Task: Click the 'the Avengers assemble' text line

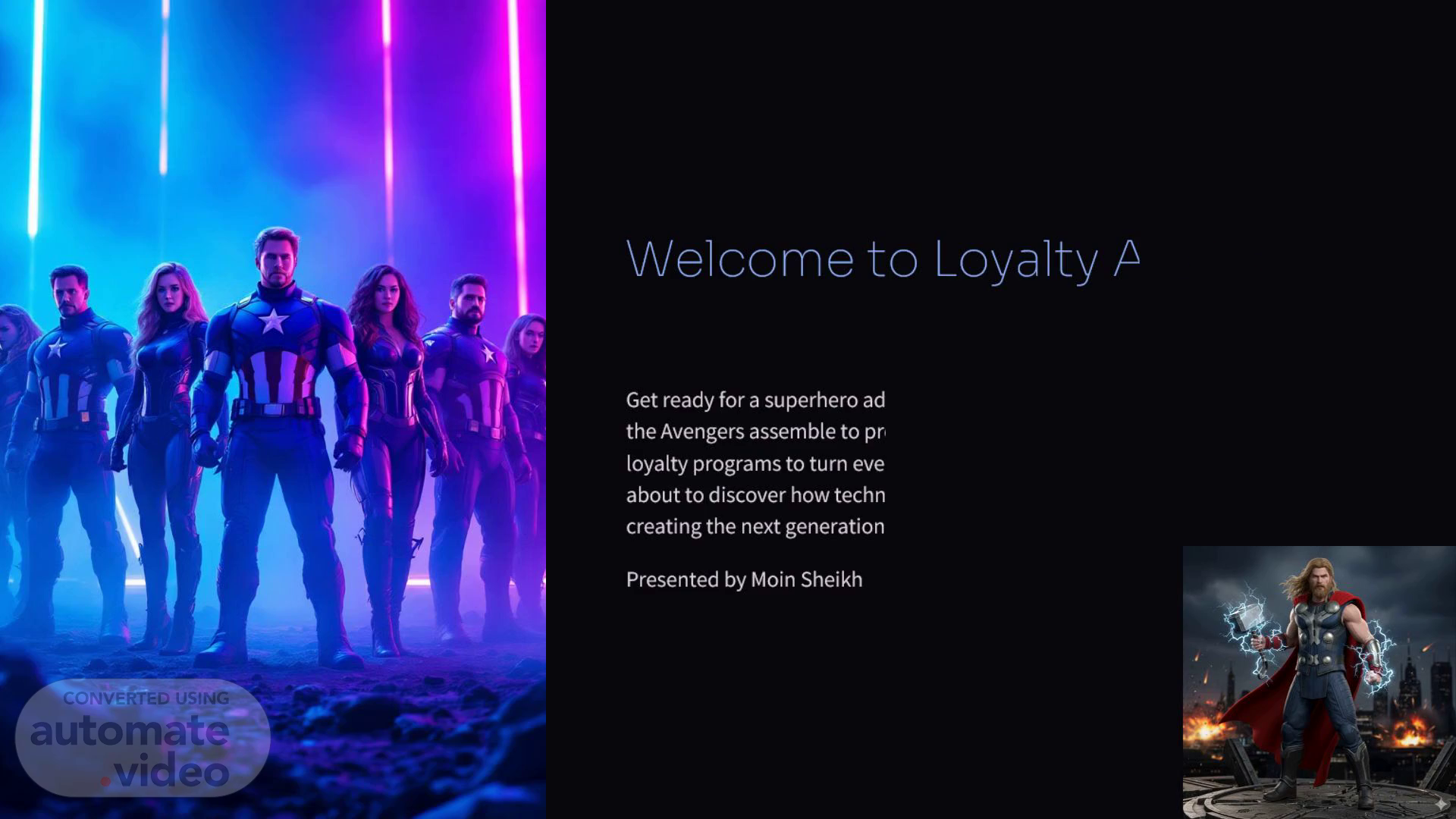Action: (755, 432)
